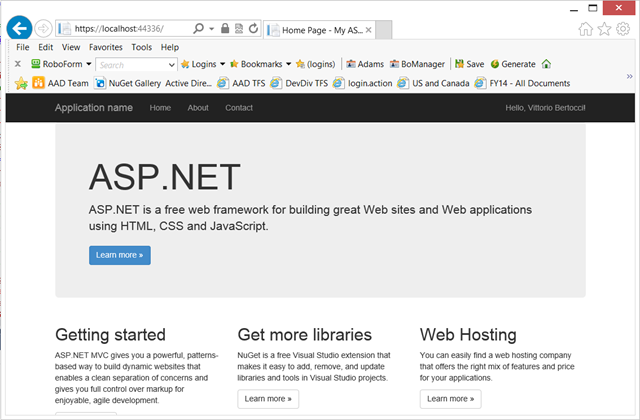Click the ASP.NET jumbotron heading
Screen dimensions: 640x420
(164, 177)
